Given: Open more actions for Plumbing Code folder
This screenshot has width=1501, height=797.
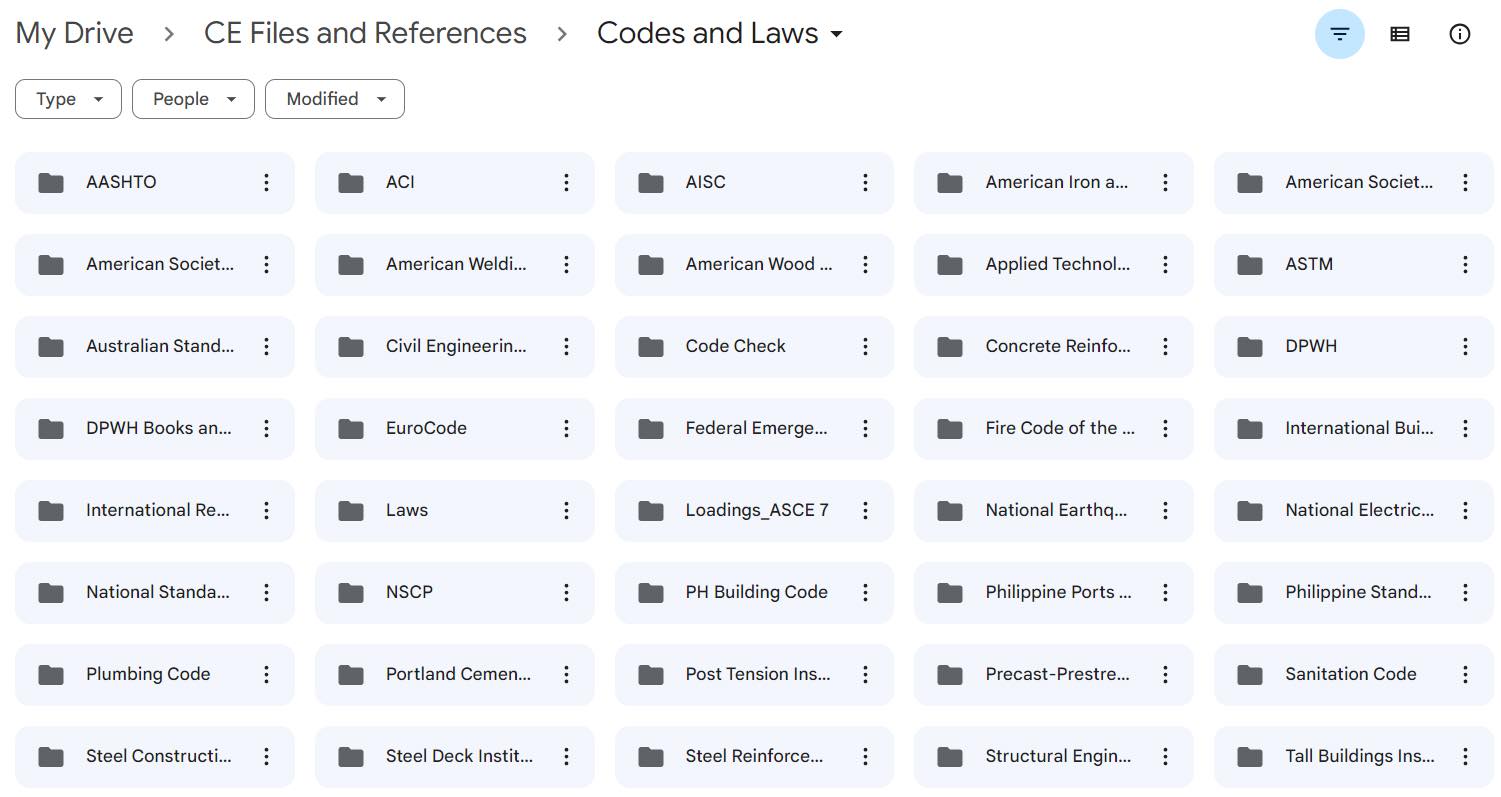Looking at the screenshot, I should pyautogui.click(x=266, y=674).
